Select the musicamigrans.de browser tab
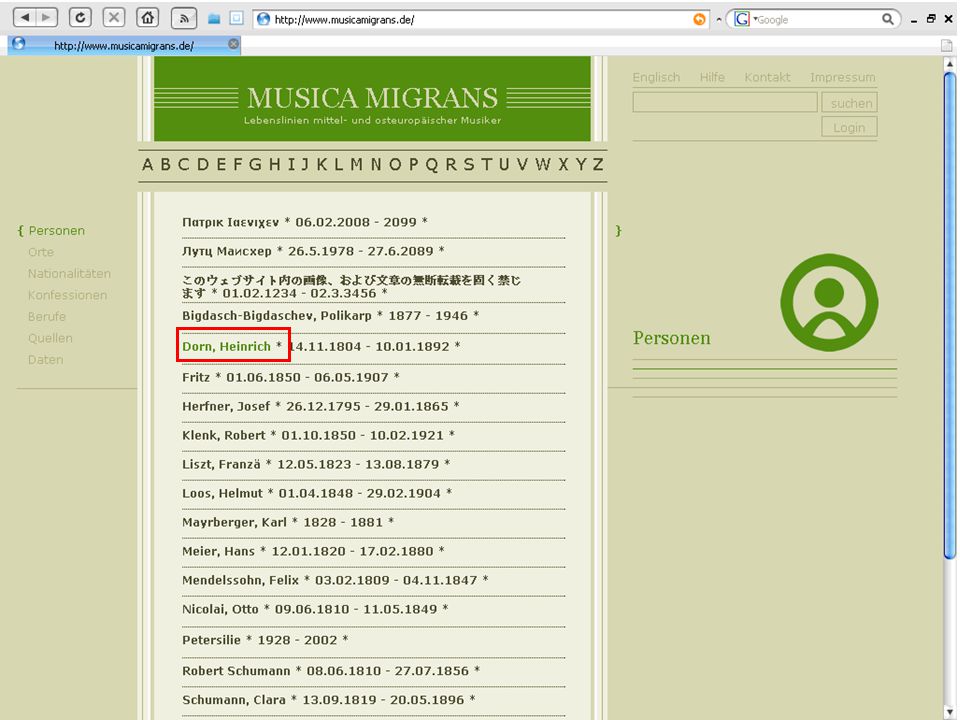This screenshot has width=960, height=720. click(124, 45)
